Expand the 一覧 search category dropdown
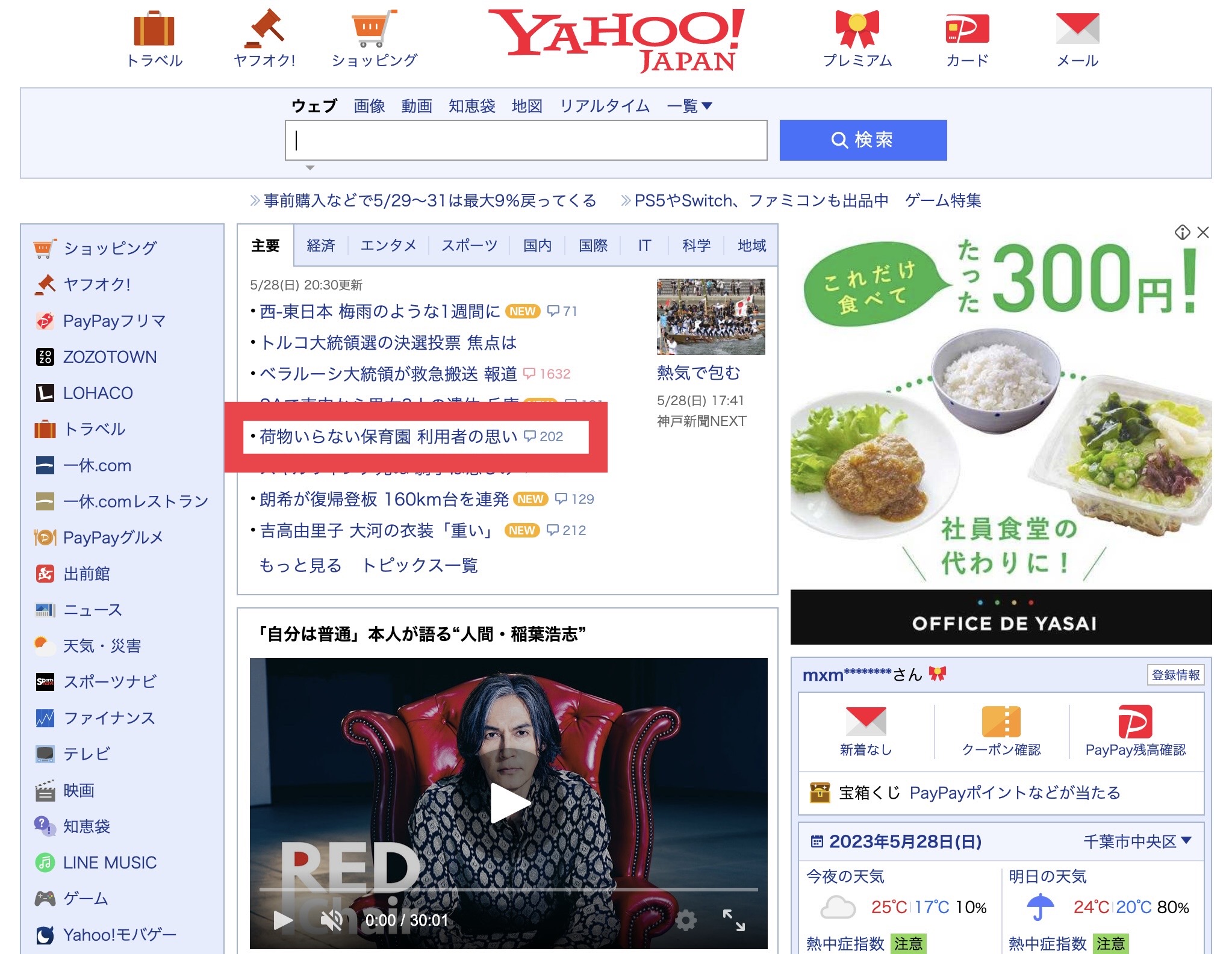The width and height of the screenshot is (1232, 954). coord(689,106)
